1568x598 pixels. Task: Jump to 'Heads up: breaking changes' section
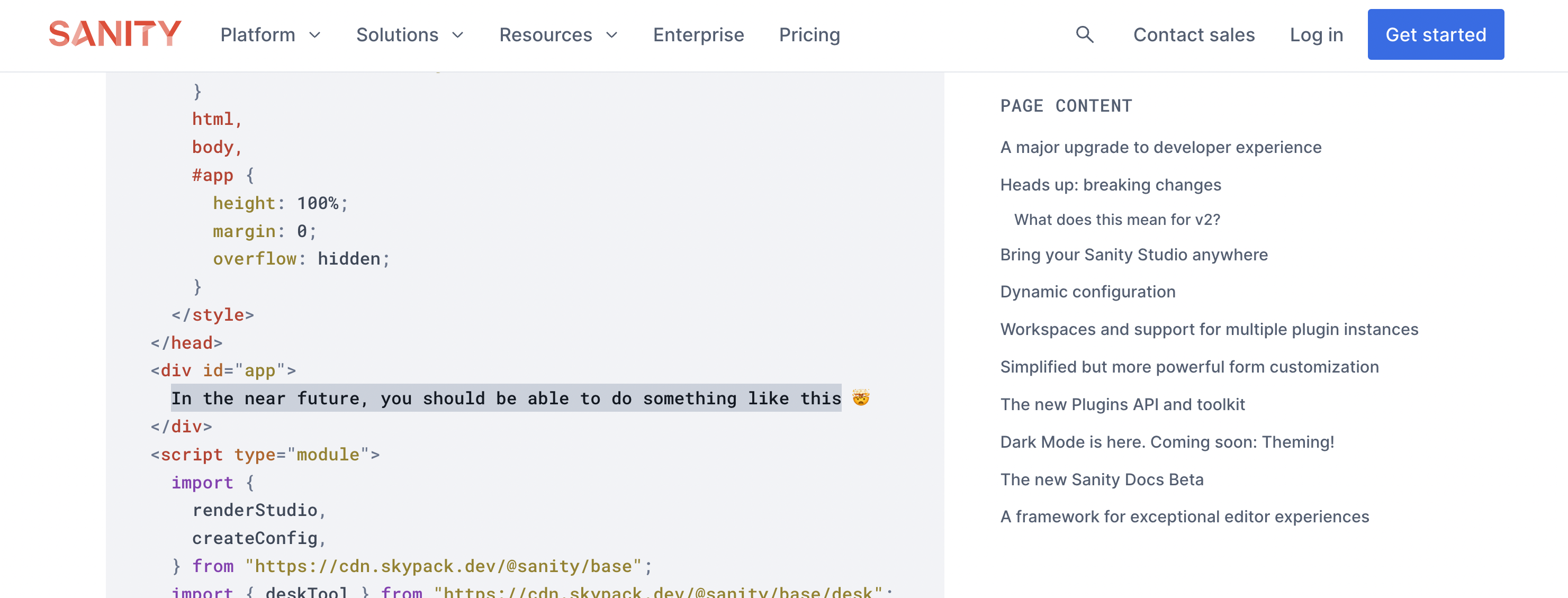coord(1110,184)
